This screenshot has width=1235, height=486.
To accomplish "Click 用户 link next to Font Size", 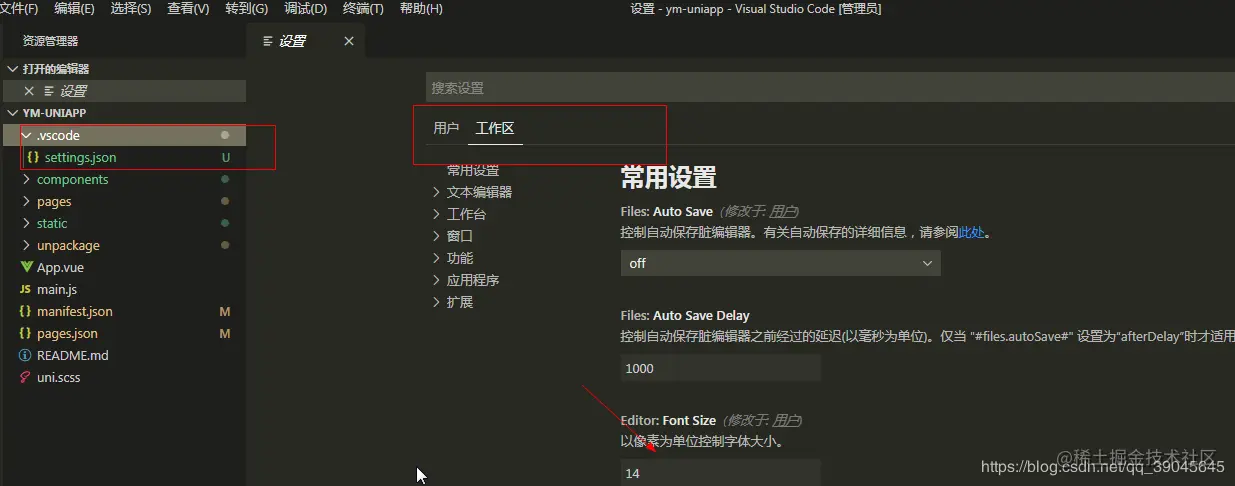I will (x=786, y=421).
